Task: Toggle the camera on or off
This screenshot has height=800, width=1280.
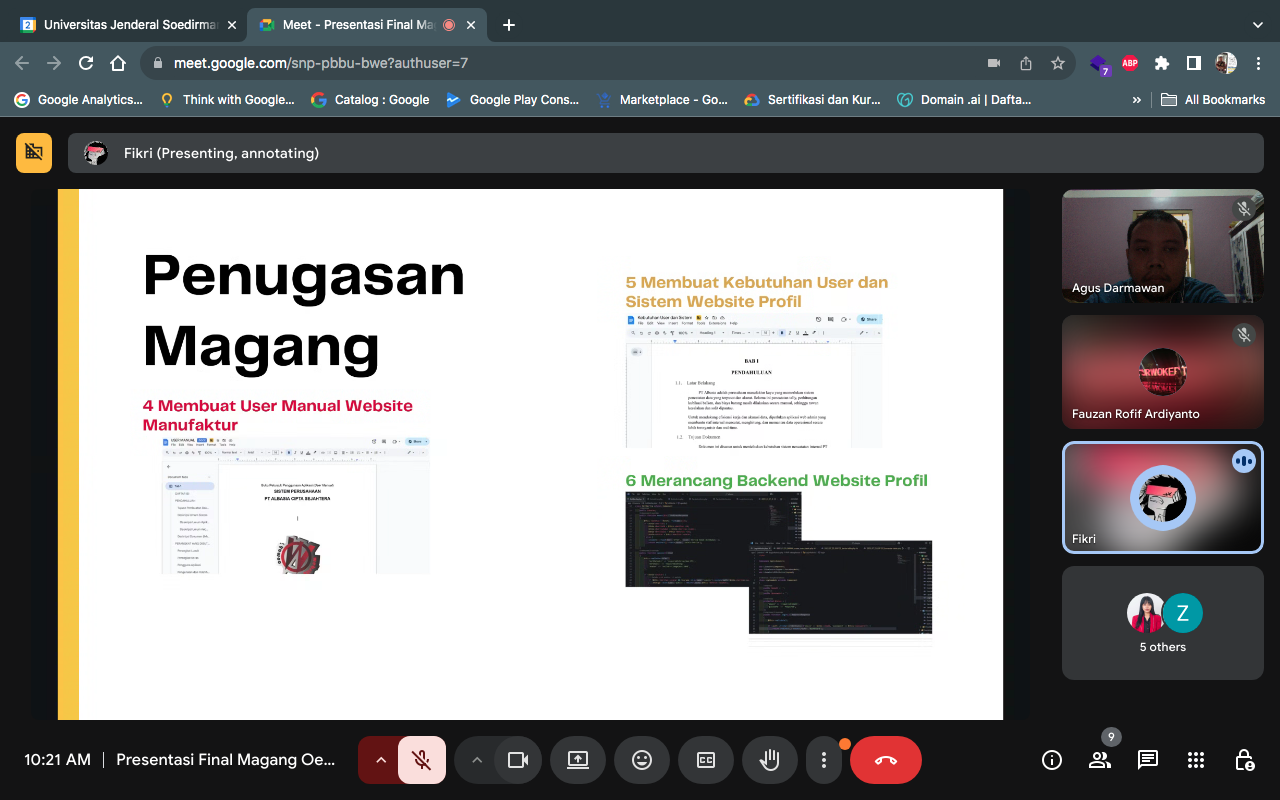Action: tap(518, 760)
